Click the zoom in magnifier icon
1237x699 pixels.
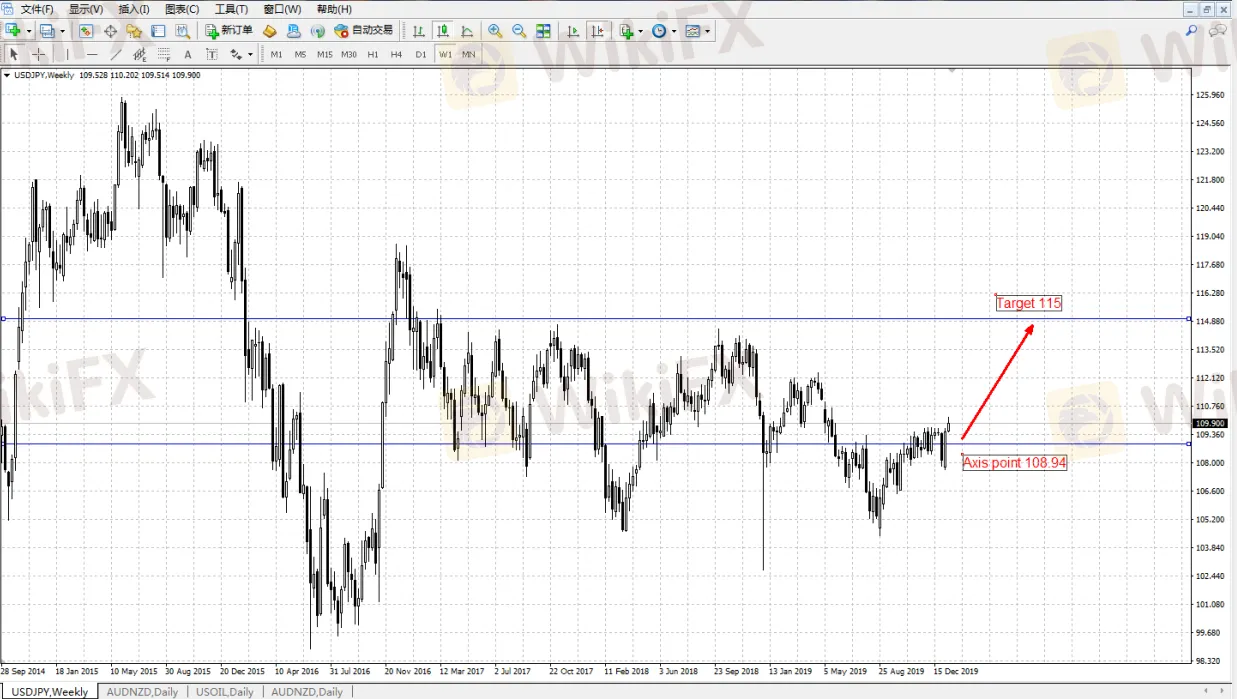coord(495,31)
